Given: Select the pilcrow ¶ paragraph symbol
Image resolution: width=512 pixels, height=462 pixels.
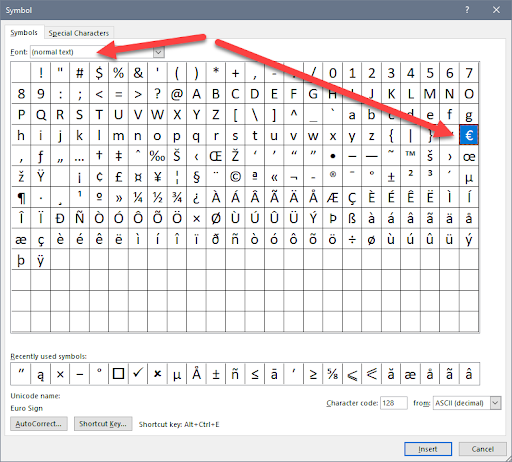Looking at the screenshot, I should [x=21, y=197].
